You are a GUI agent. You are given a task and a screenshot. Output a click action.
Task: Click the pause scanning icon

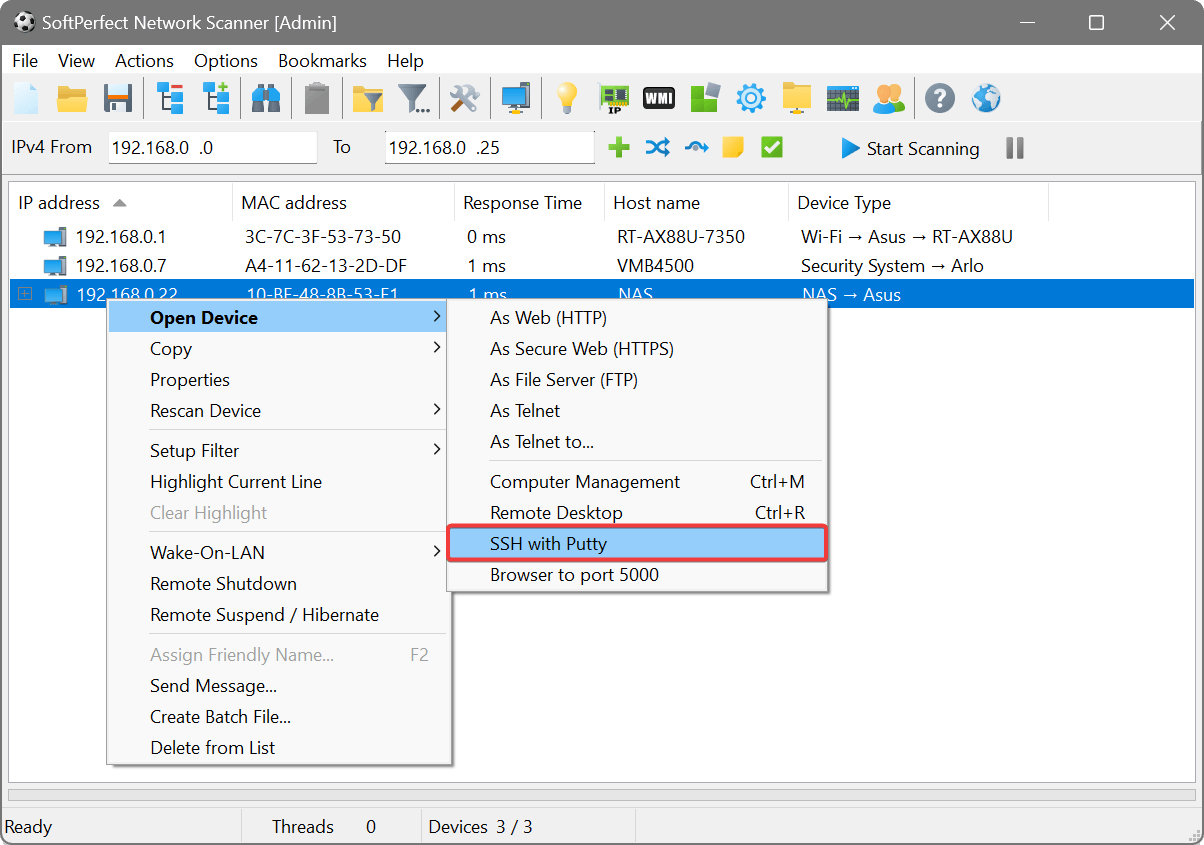click(x=1015, y=148)
